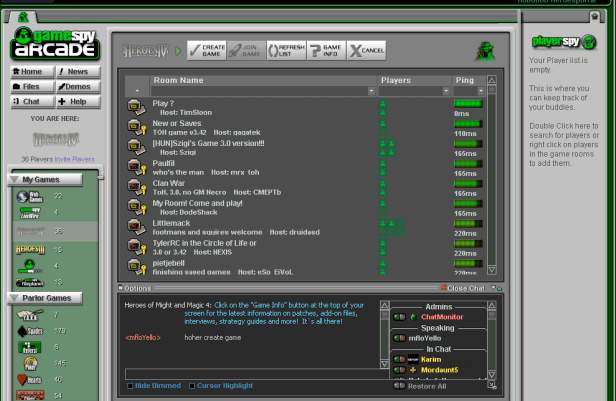Open the Spades parlor game
The image size is (616, 401).
point(30,331)
